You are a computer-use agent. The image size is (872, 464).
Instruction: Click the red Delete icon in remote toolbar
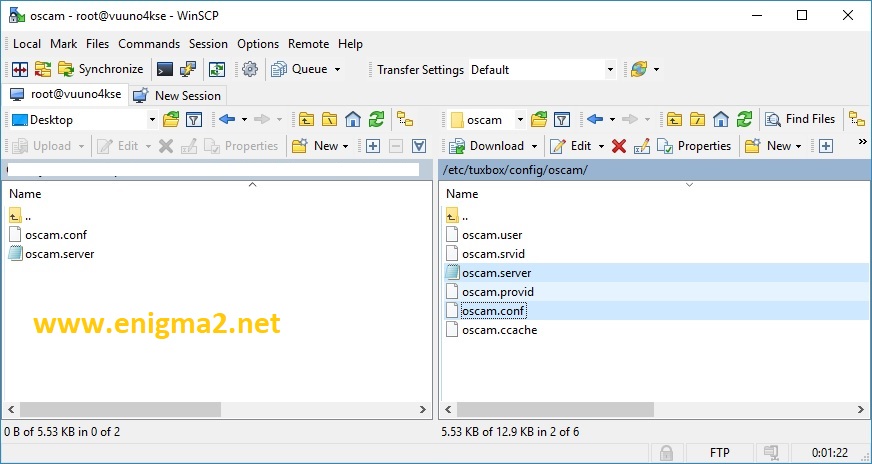(618, 146)
